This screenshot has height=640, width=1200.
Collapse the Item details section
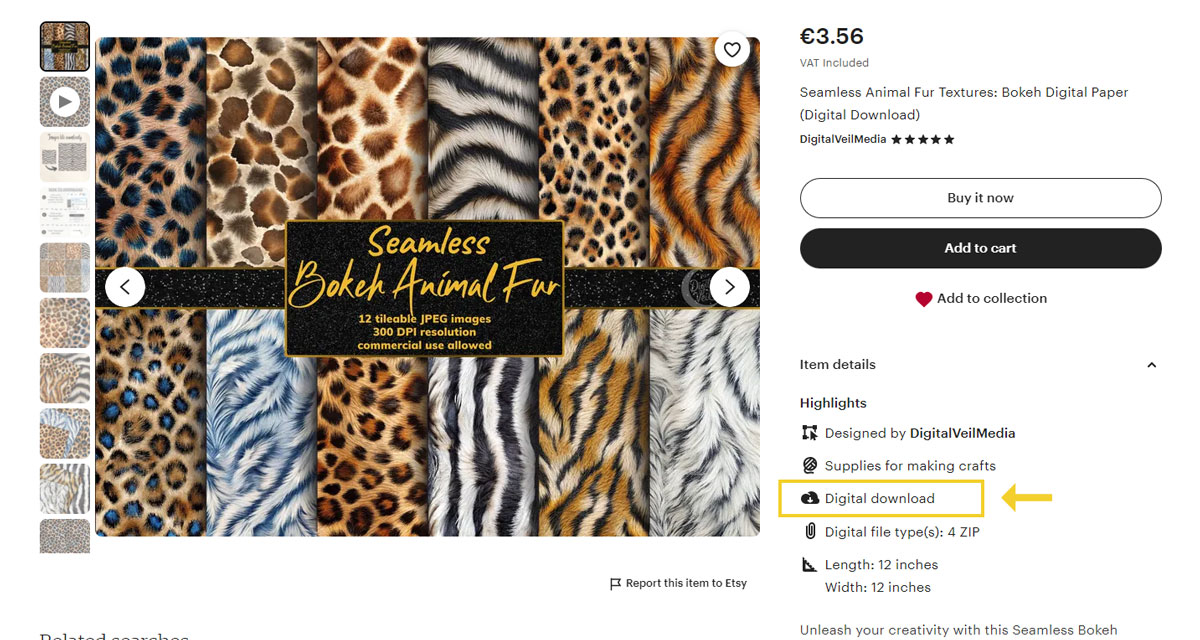(x=1151, y=365)
